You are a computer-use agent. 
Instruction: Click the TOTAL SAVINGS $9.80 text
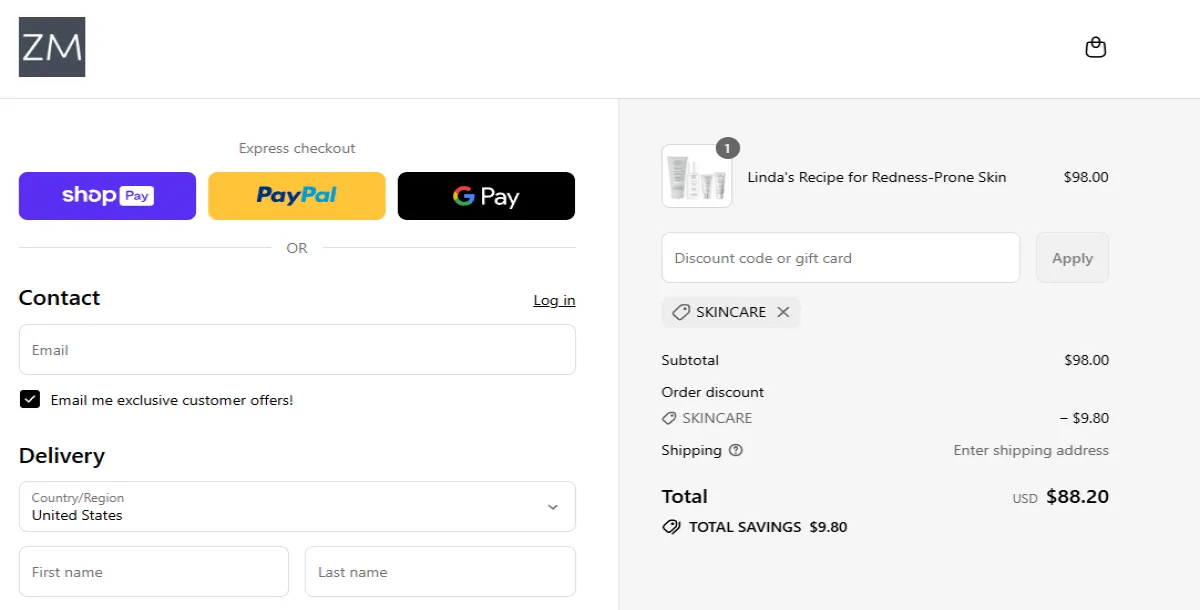[768, 527]
